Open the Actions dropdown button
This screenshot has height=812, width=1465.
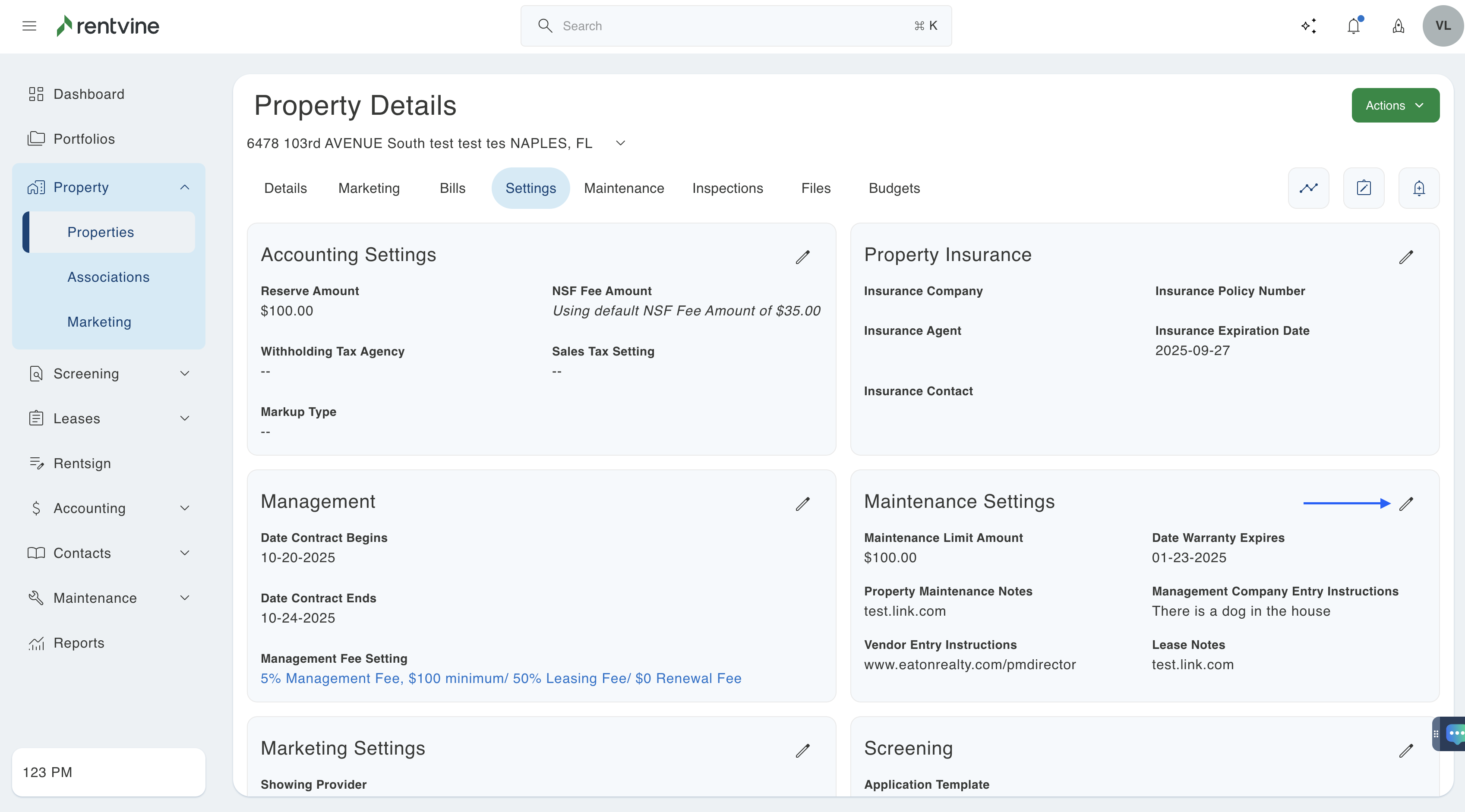pos(1395,105)
